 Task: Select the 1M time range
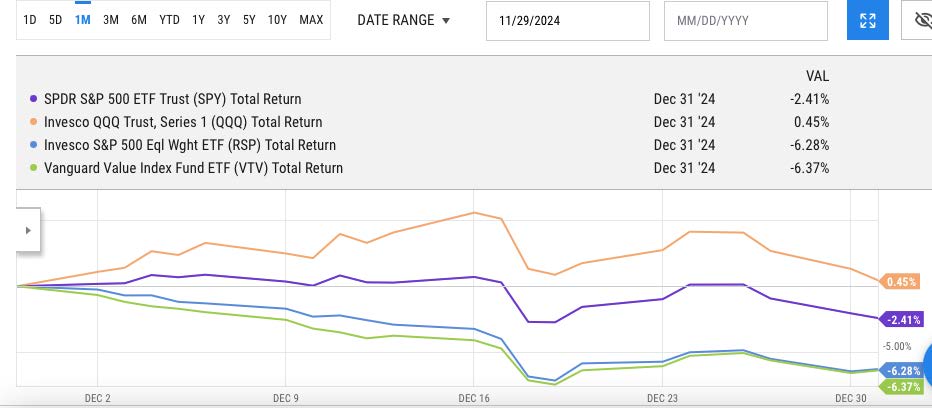[83, 20]
